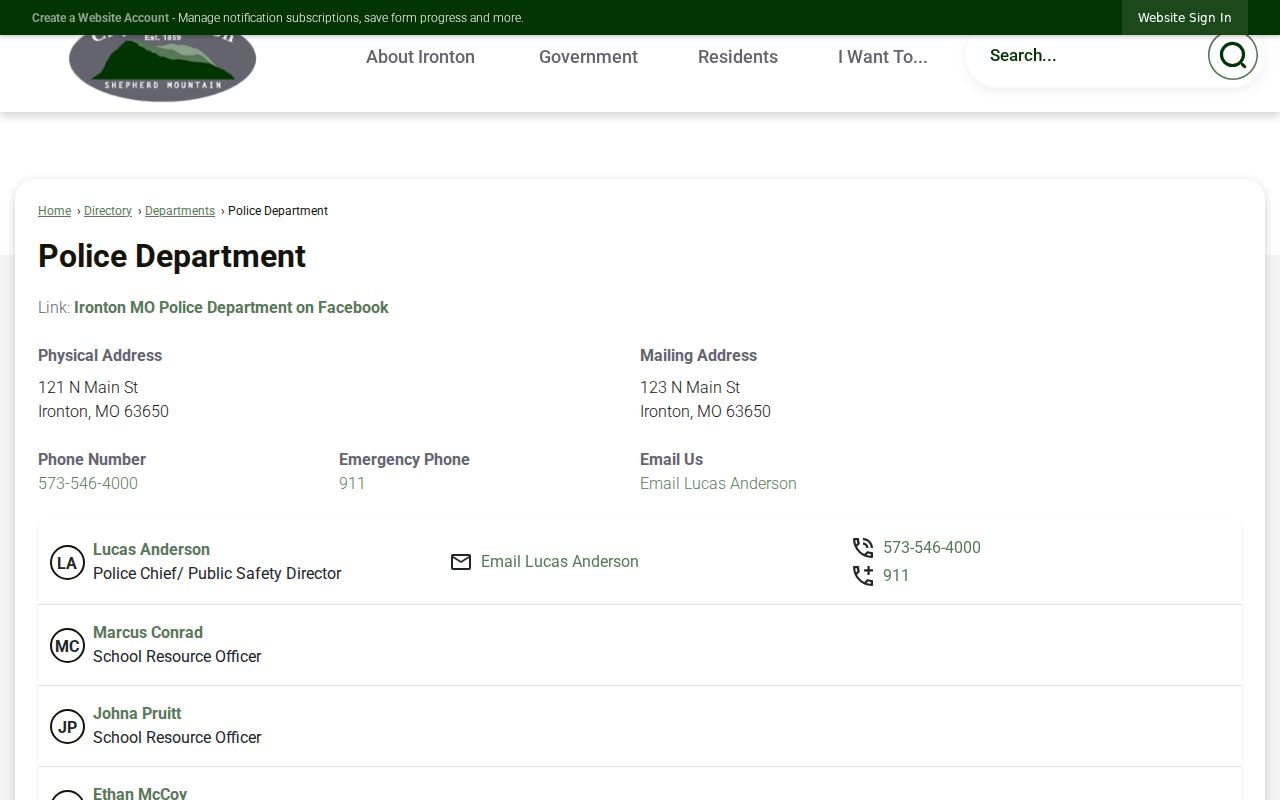This screenshot has width=1280, height=800.
Task: Go to Home breadcrumb
Action: 54,211
